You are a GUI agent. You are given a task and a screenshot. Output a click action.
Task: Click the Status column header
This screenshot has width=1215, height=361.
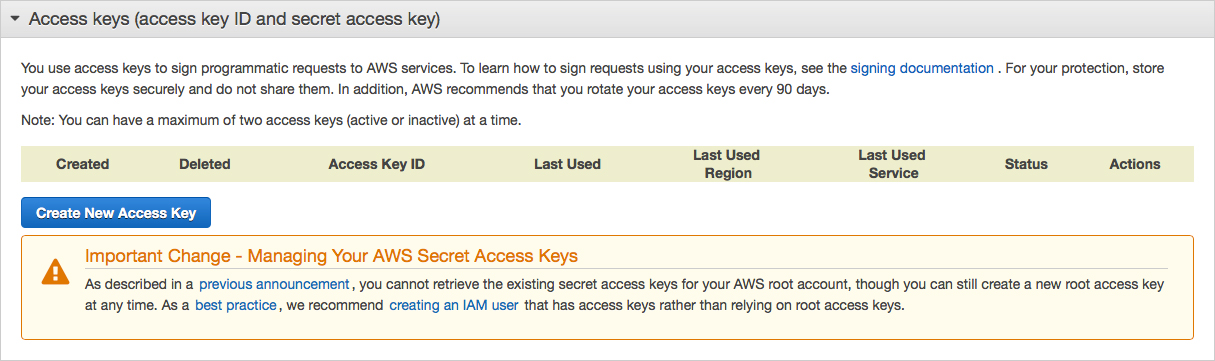pyautogui.click(x=1026, y=164)
